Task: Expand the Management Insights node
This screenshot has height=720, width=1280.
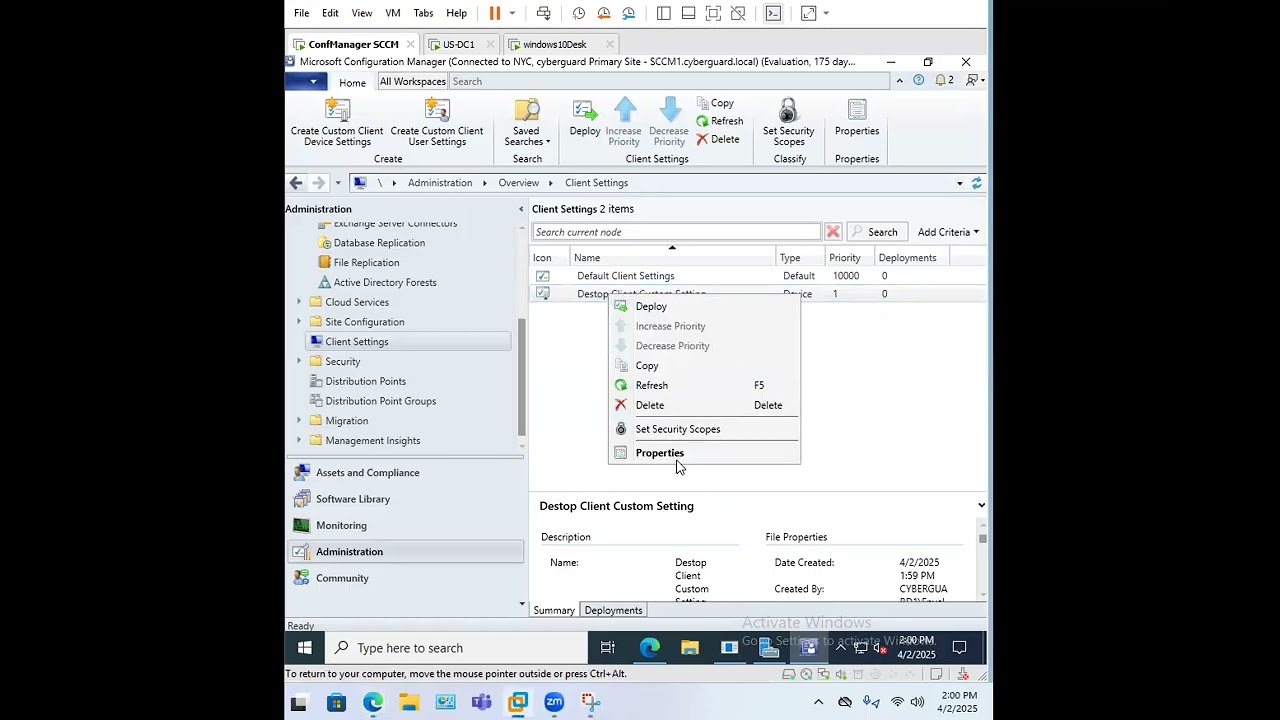Action: 298,440
